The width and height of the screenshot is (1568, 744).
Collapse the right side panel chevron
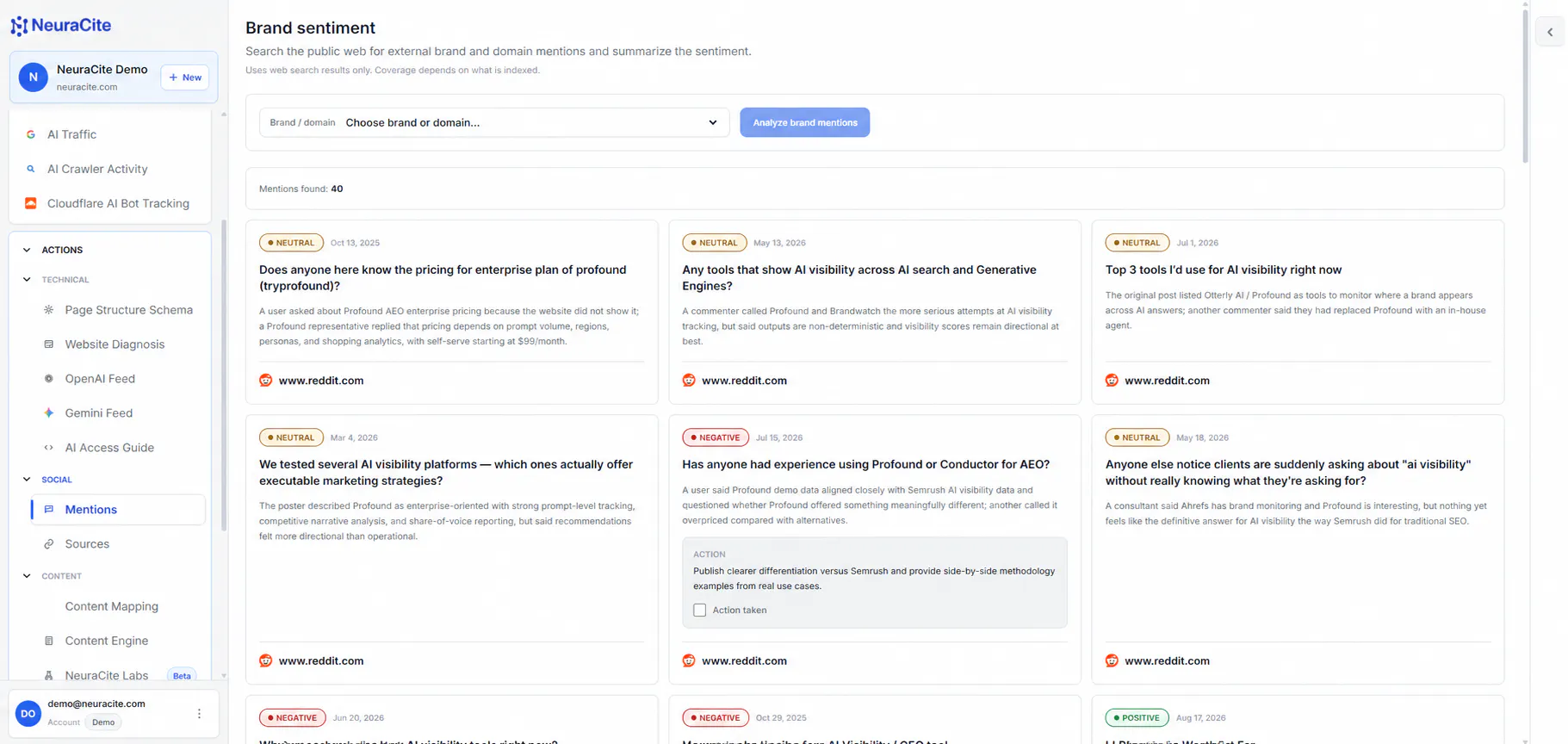pyautogui.click(x=1550, y=33)
